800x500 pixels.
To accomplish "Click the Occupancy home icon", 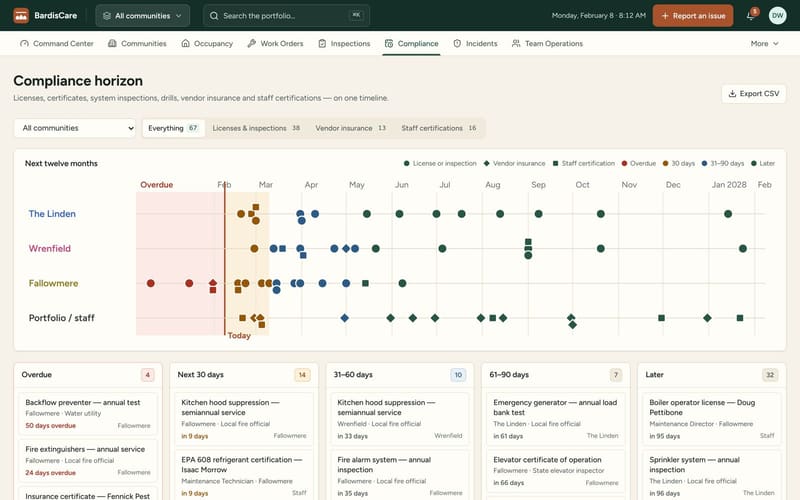I will point(186,44).
